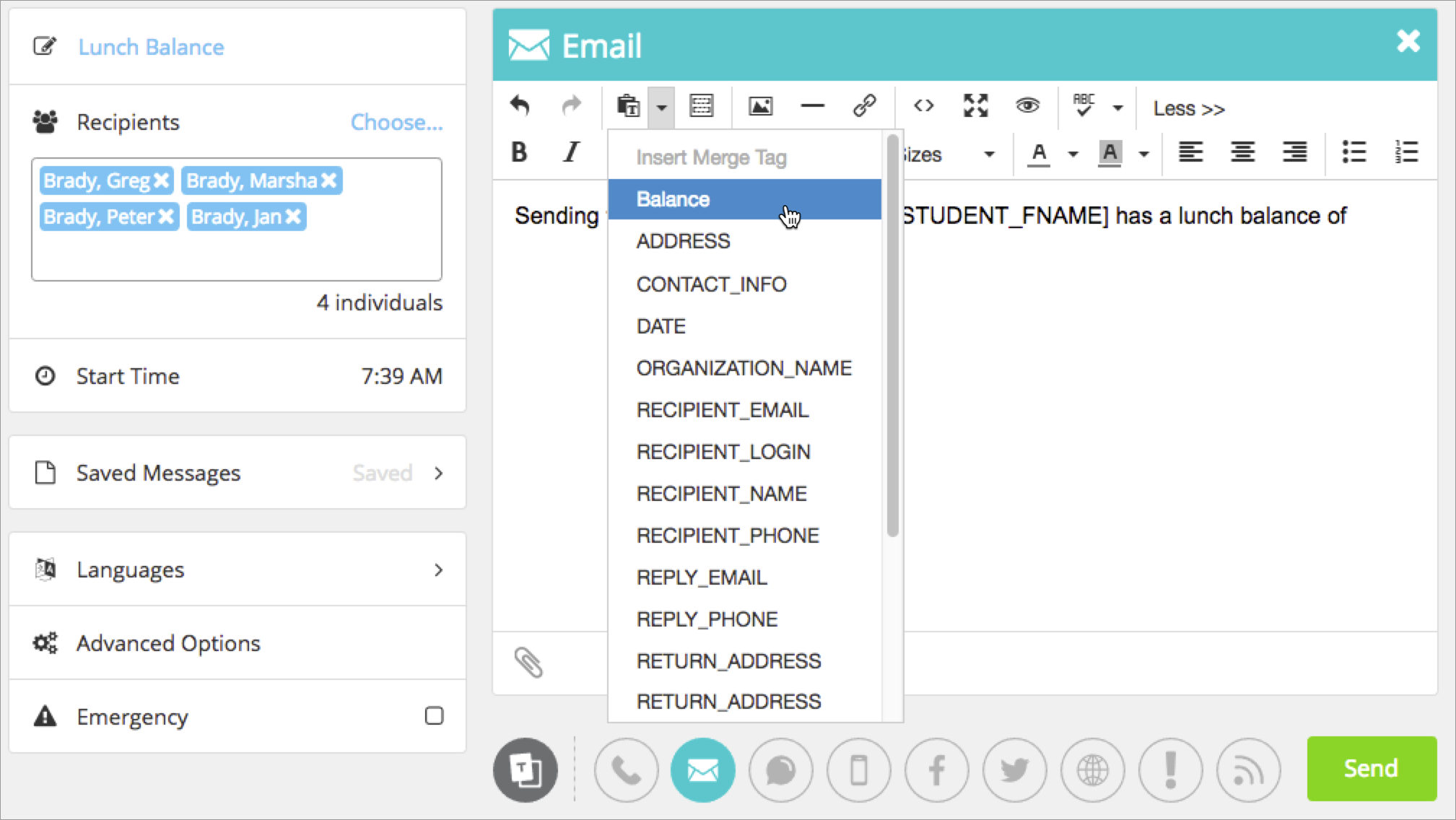Insert the RECIPIENT_NAME merge tag
This screenshot has width=1456, height=820.
(x=744, y=494)
